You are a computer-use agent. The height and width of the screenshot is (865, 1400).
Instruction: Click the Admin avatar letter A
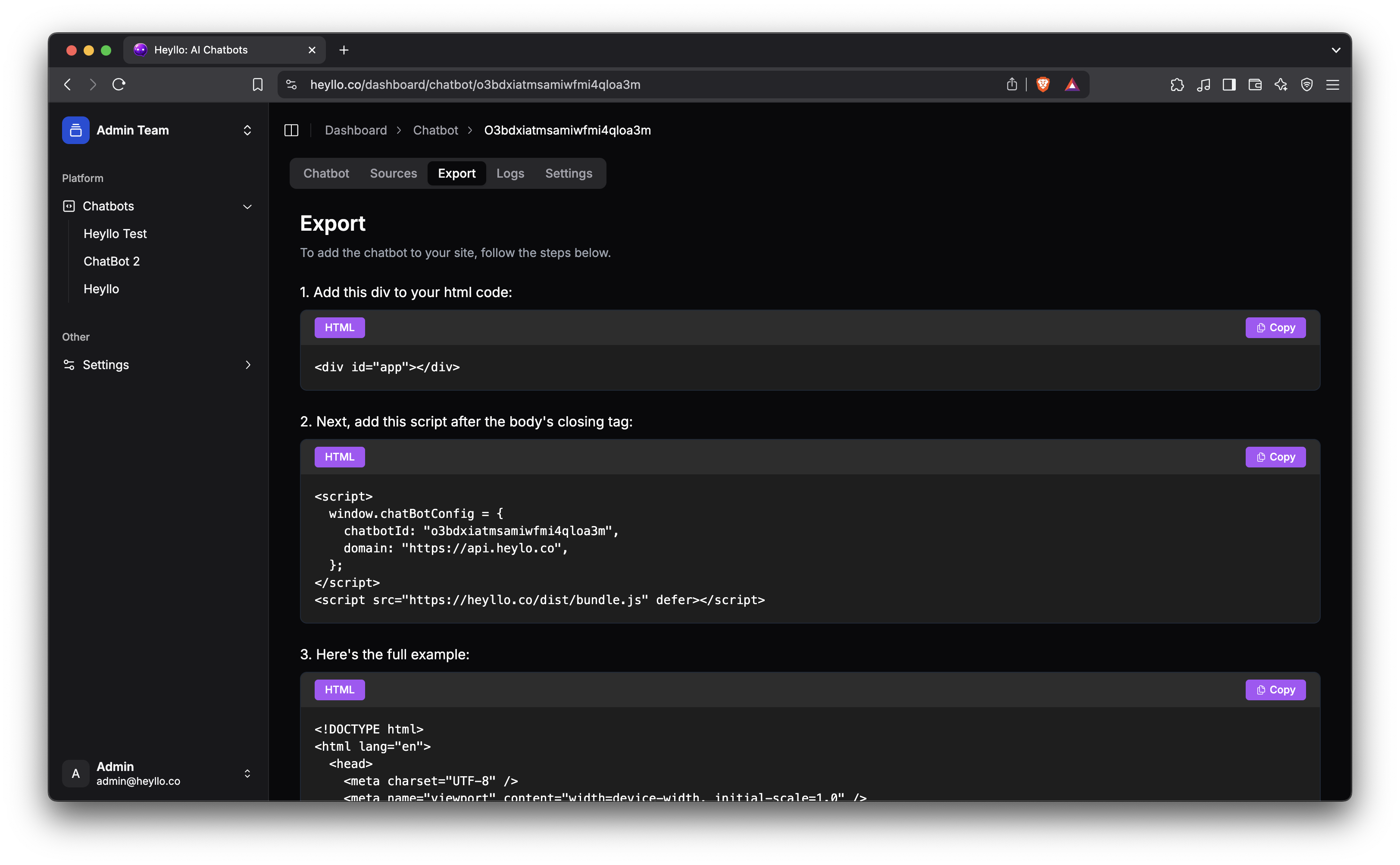click(x=75, y=774)
